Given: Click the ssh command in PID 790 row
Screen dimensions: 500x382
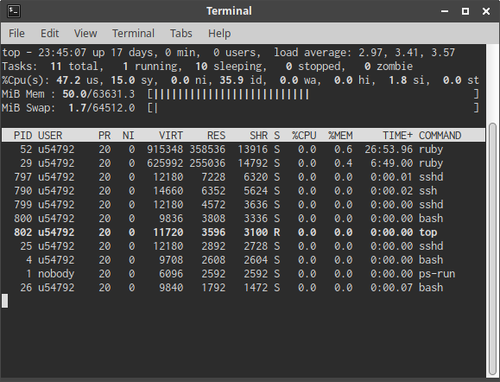Looking at the screenshot, I should coord(428,191).
